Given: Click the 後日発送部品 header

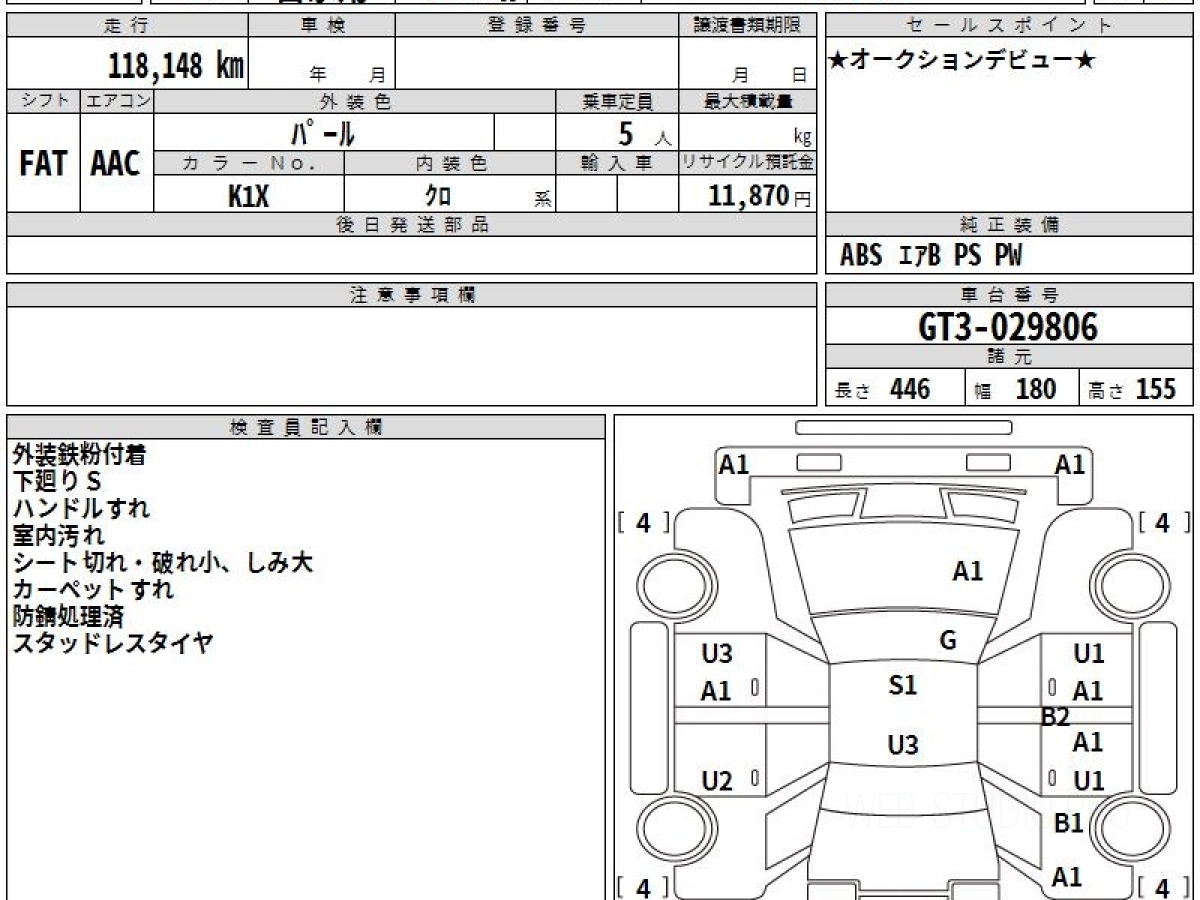Looking at the screenshot, I should tap(412, 225).
